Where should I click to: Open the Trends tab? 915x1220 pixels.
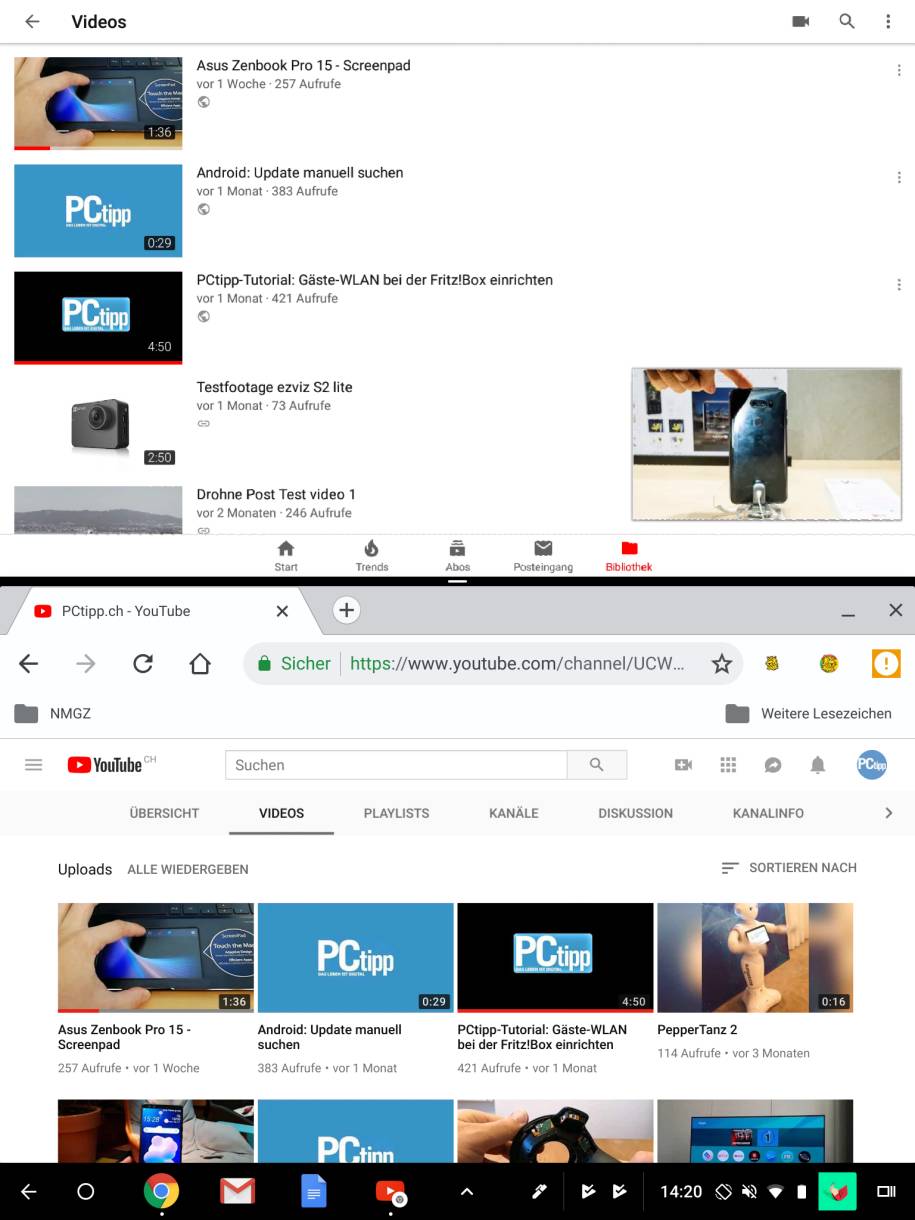372,556
